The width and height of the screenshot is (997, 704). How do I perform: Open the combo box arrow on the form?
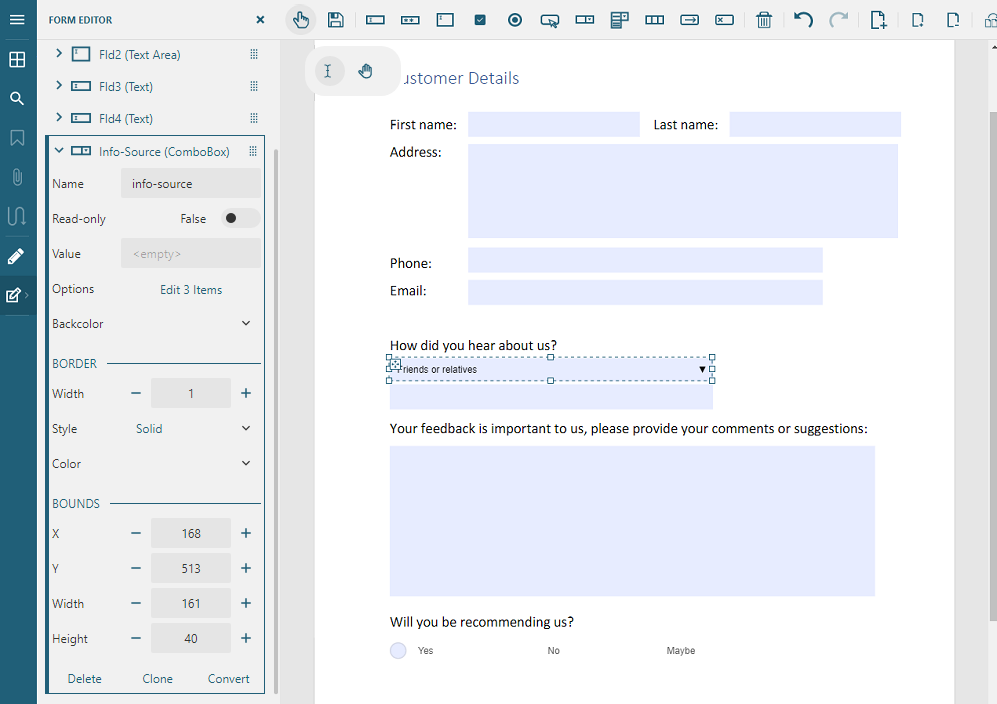click(x=702, y=369)
